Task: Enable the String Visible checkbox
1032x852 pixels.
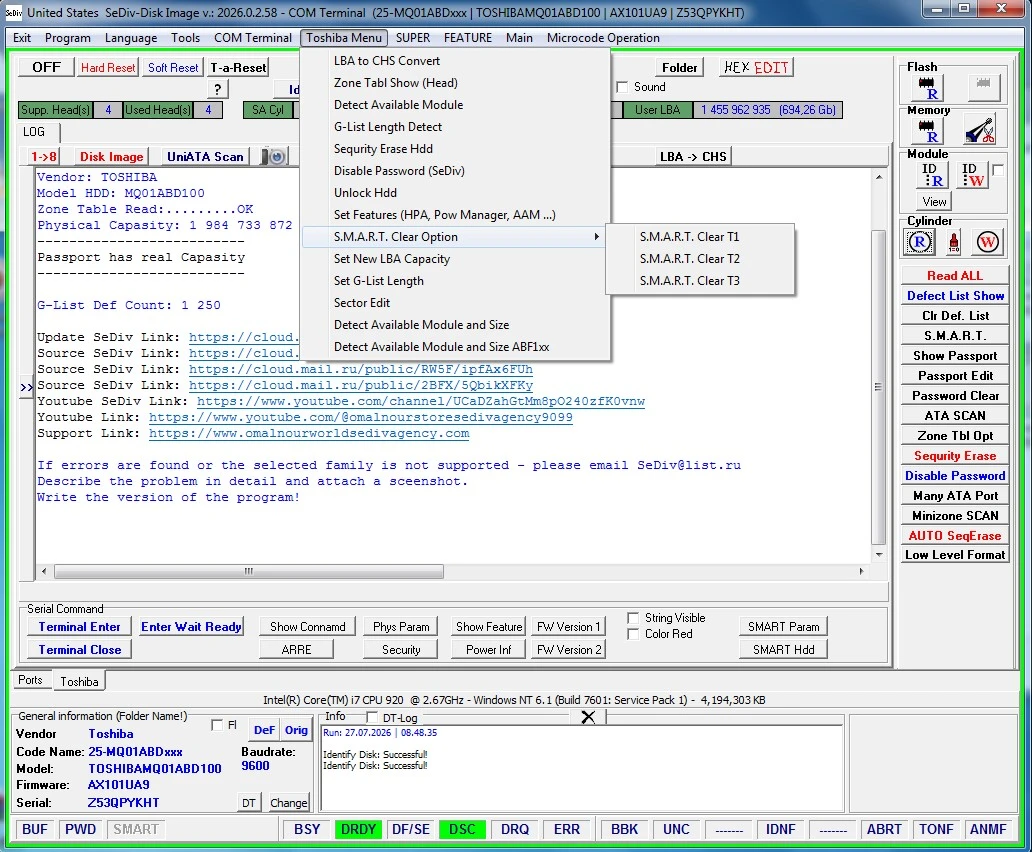Action: (x=633, y=618)
